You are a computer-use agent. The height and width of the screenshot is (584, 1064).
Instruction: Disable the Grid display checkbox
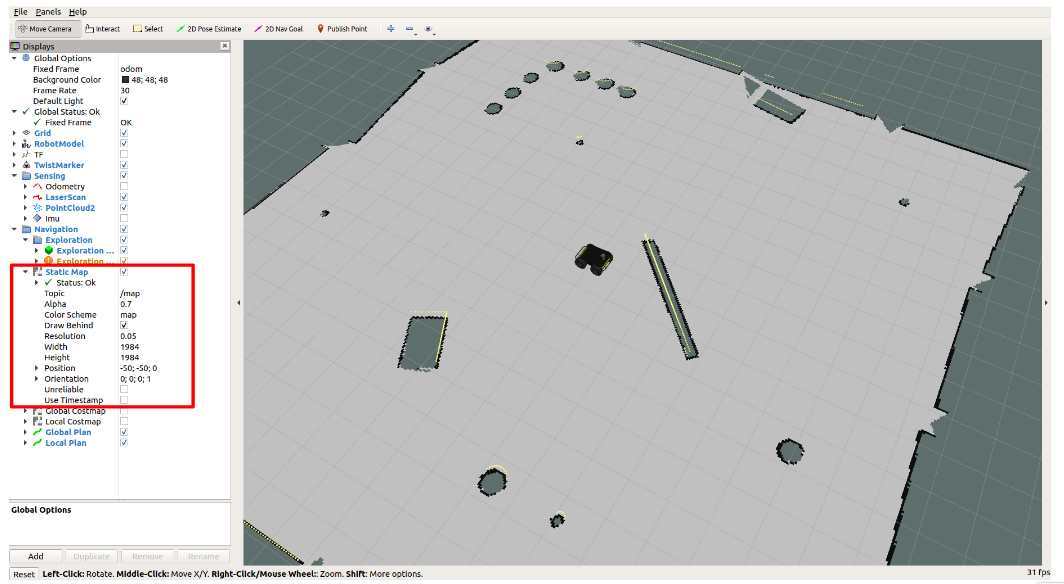[x=124, y=133]
